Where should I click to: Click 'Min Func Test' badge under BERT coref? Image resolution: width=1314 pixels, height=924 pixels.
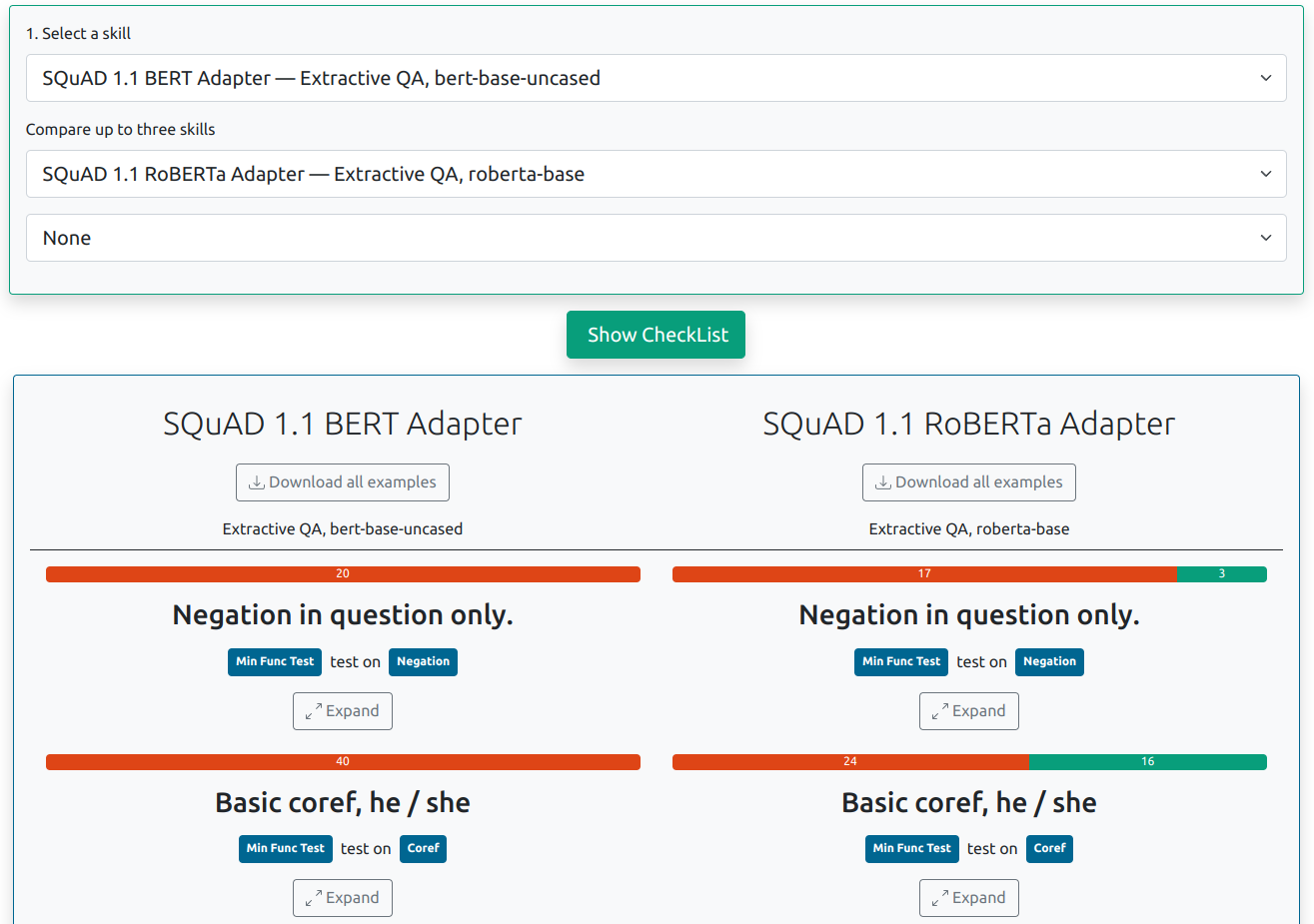[286, 849]
